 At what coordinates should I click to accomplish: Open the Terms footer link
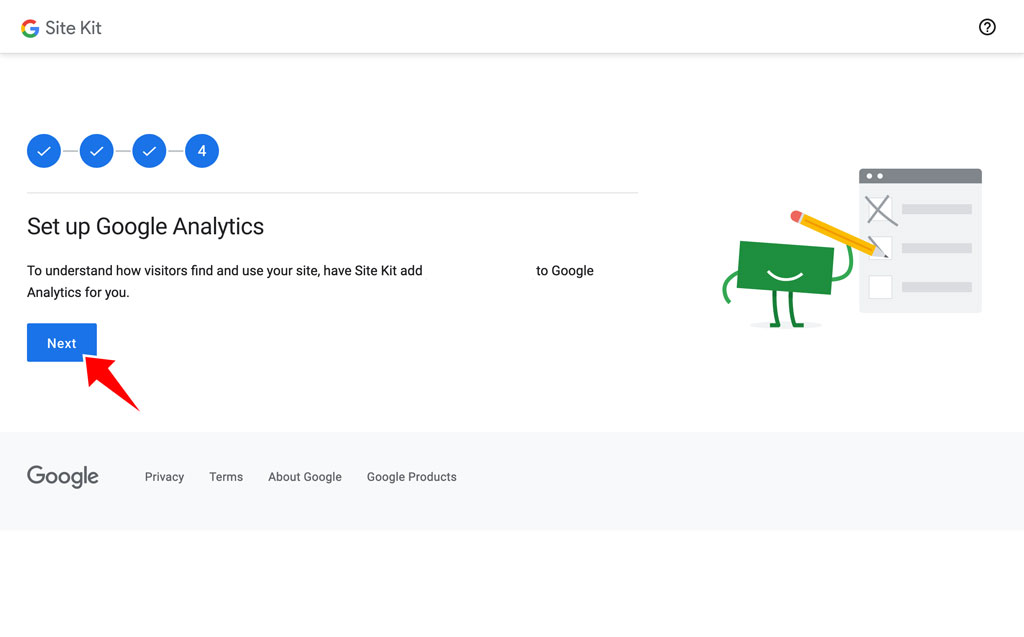(x=226, y=477)
